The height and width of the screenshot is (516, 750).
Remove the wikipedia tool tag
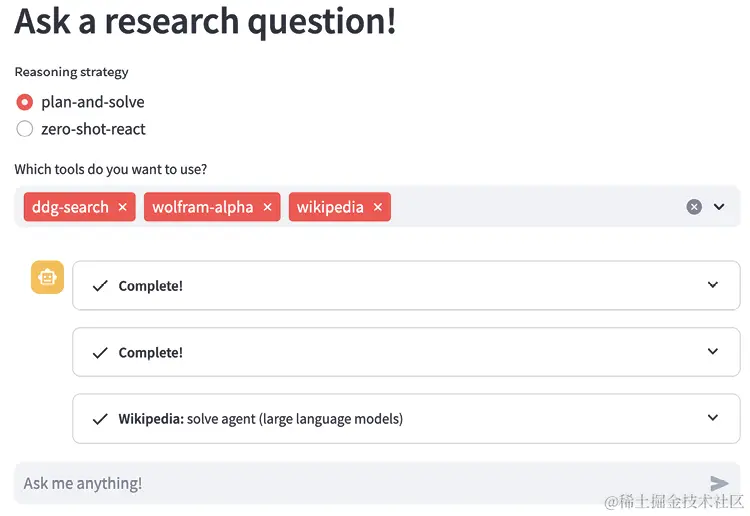click(x=377, y=207)
